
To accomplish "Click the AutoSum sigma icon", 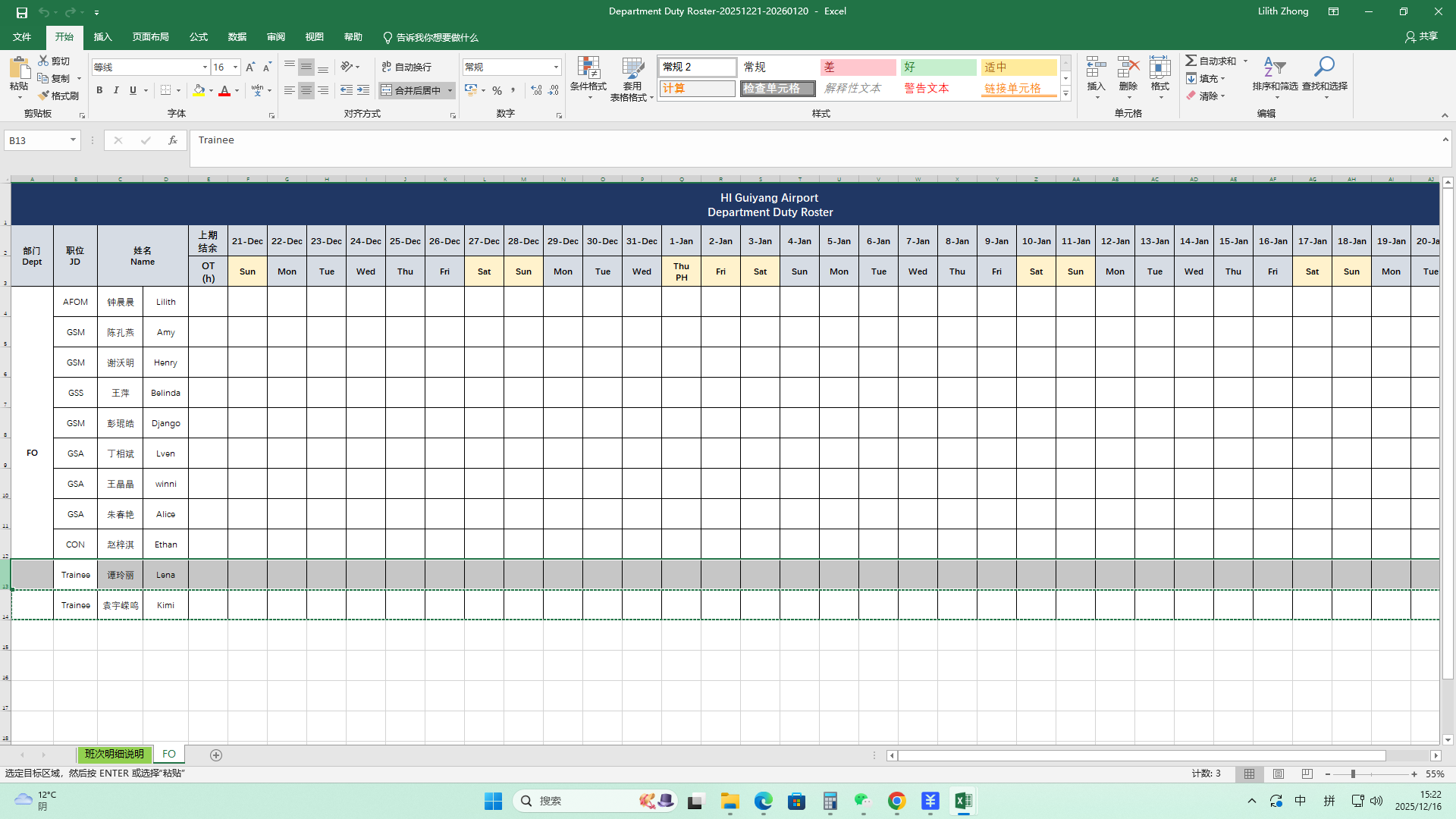I will 1191,61.
